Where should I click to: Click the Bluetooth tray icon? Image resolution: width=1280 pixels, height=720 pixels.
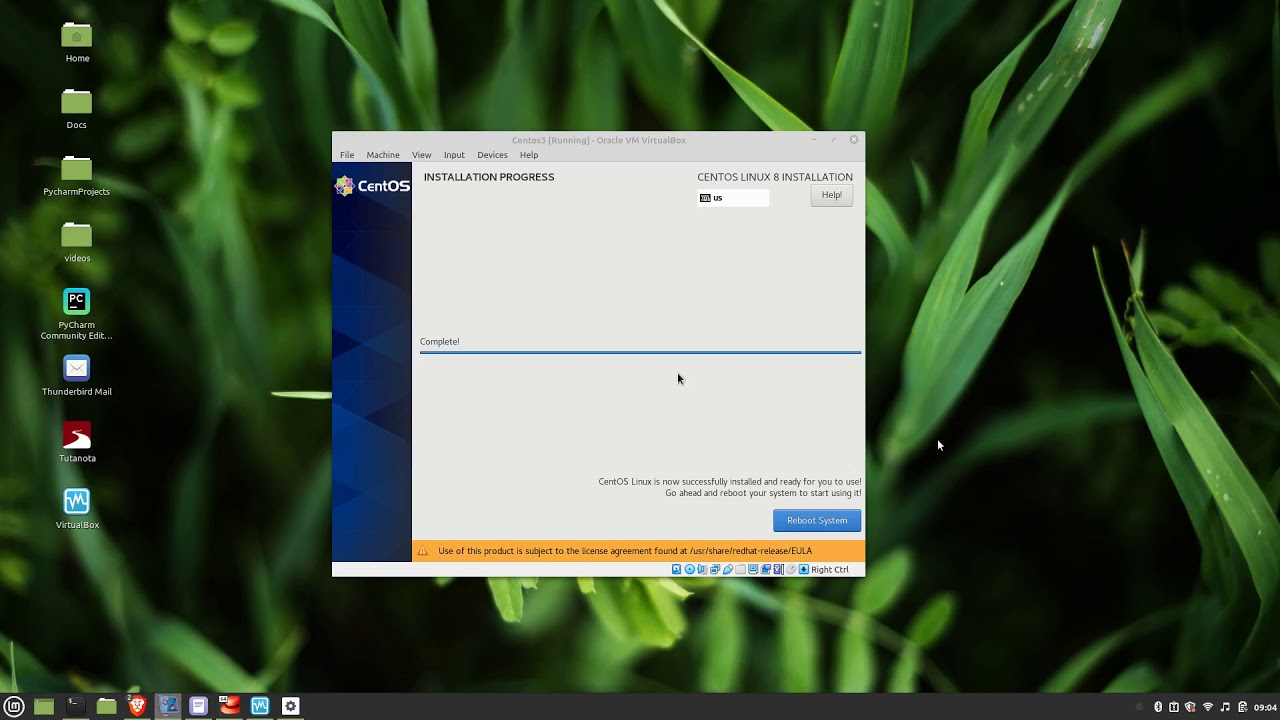pyautogui.click(x=1158, y=707)
